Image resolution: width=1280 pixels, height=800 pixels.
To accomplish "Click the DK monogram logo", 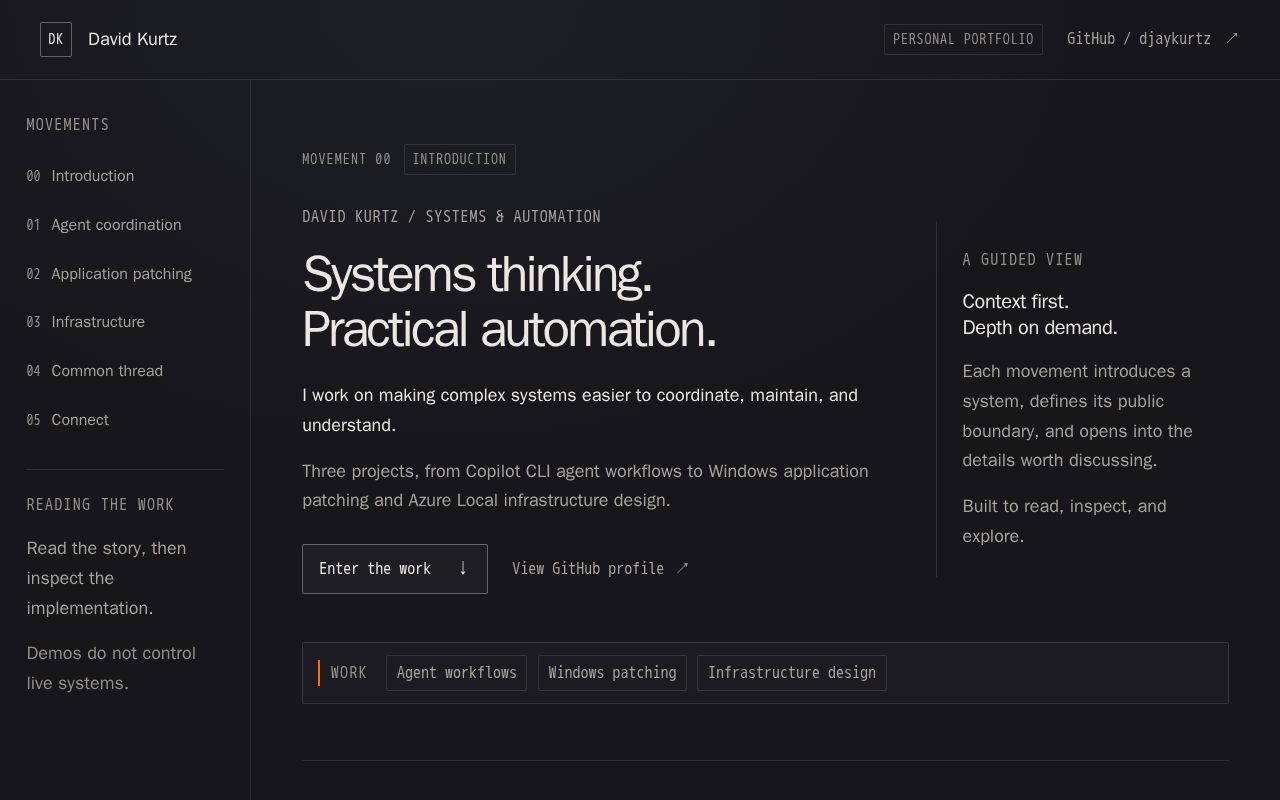I will click(x=56, y=40).
